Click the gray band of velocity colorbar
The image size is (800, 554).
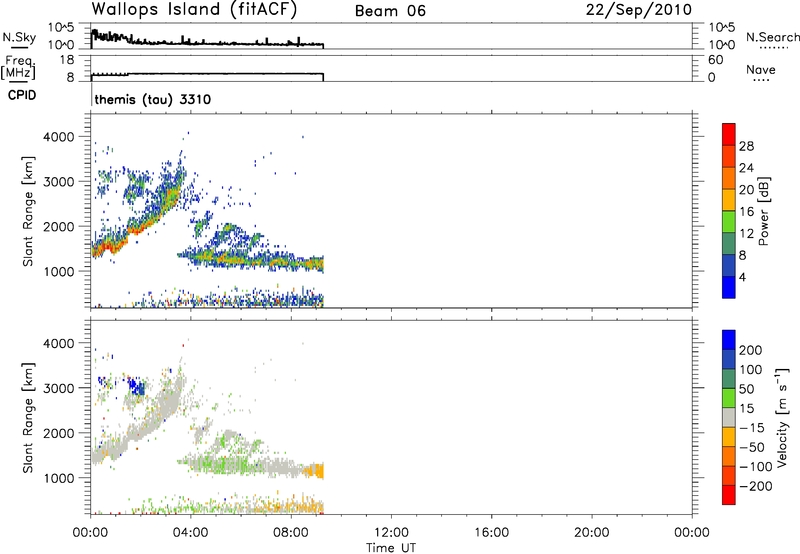(729, 417)
